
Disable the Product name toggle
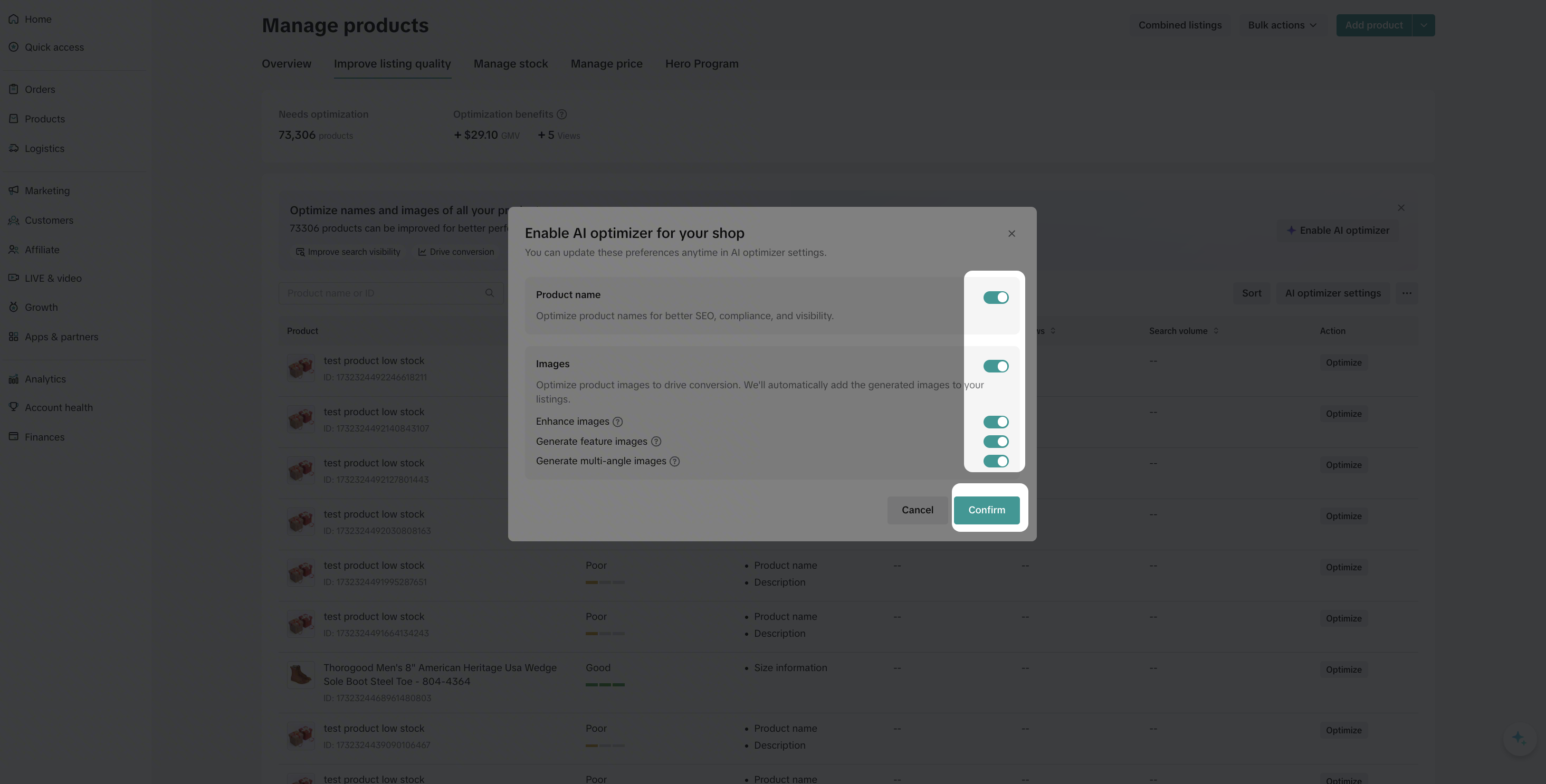(996, 298)
